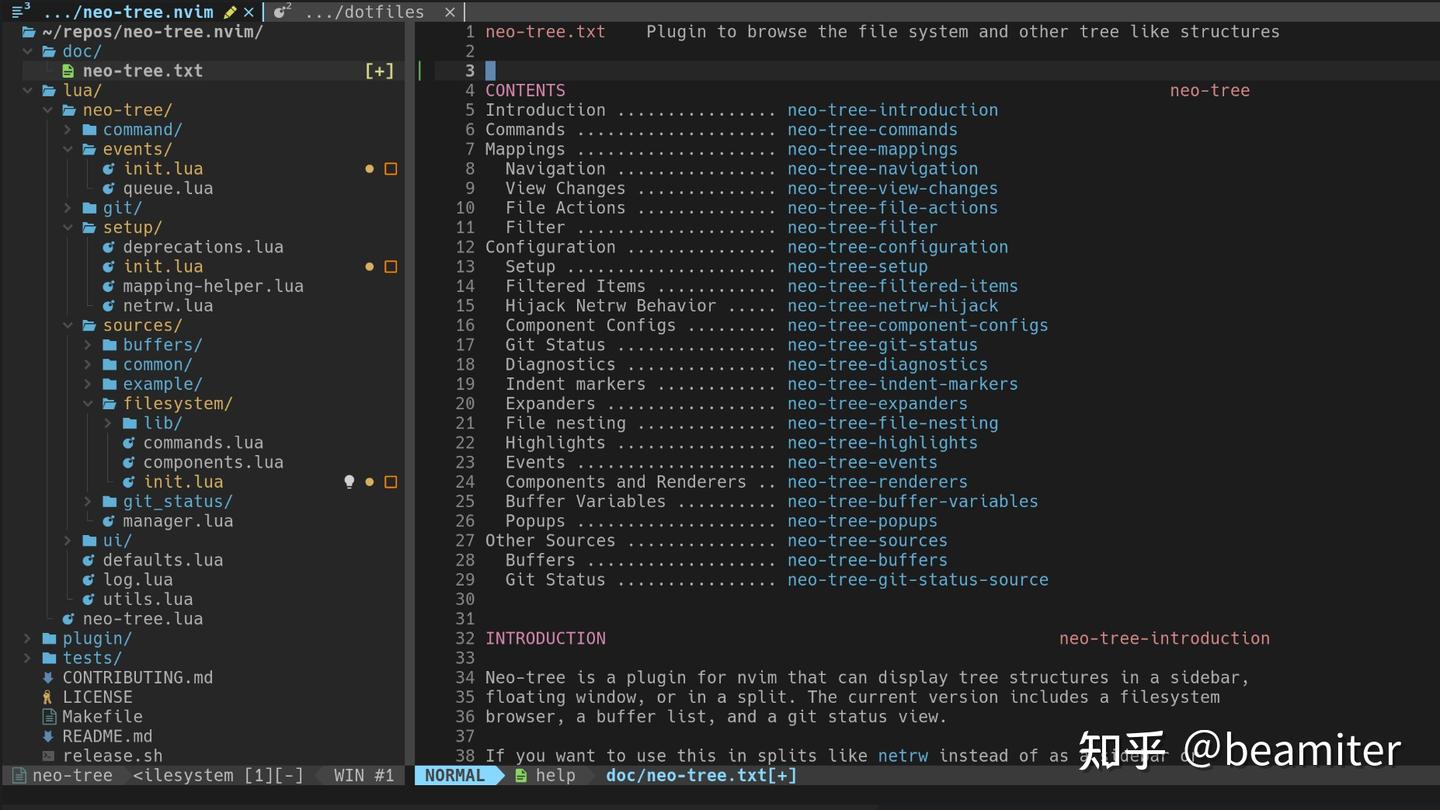
Task: Expand the lib/ folder chevron
Action: tap(108, 423)
